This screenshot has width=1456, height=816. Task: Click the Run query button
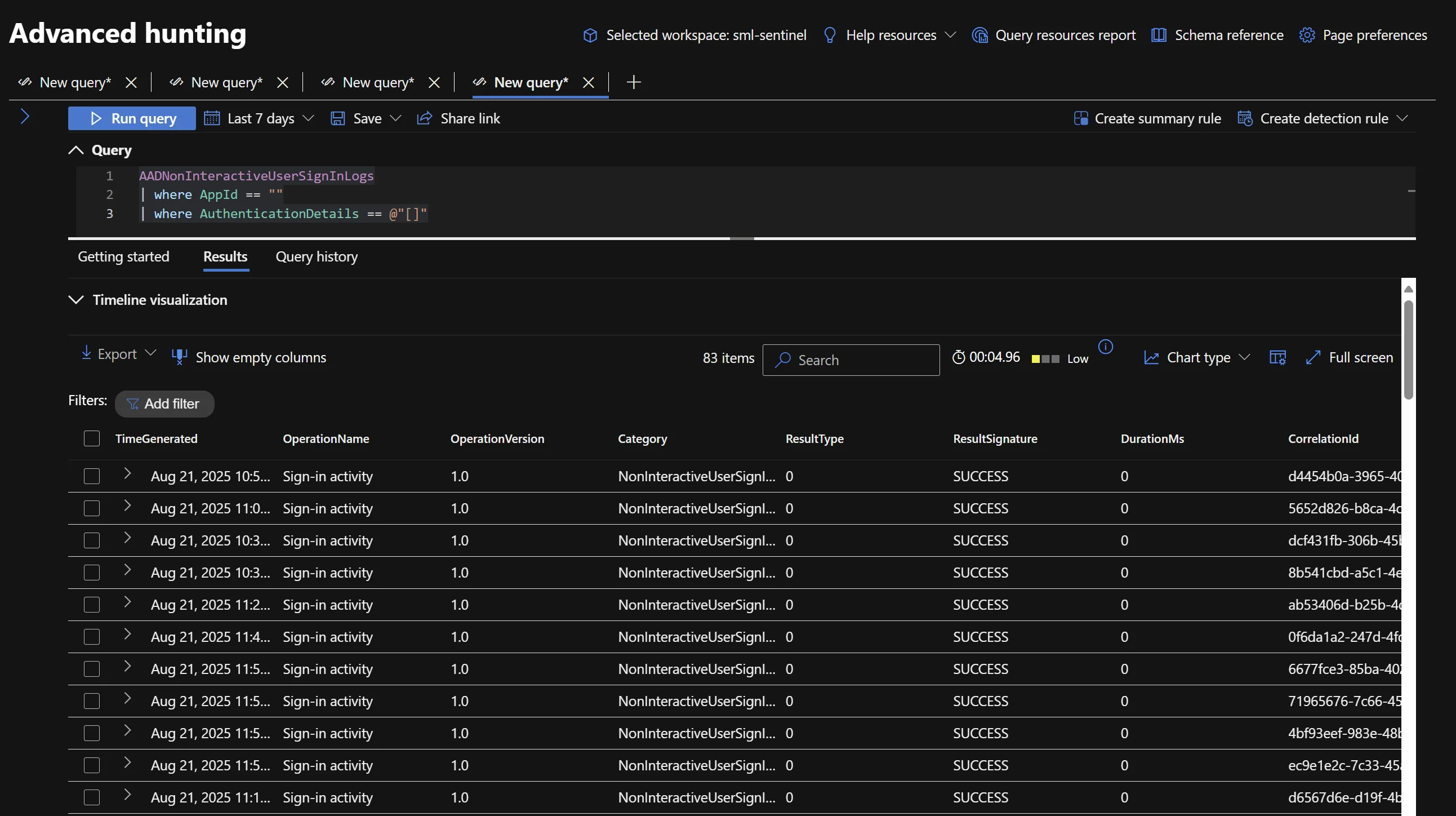tap(132, 118)
